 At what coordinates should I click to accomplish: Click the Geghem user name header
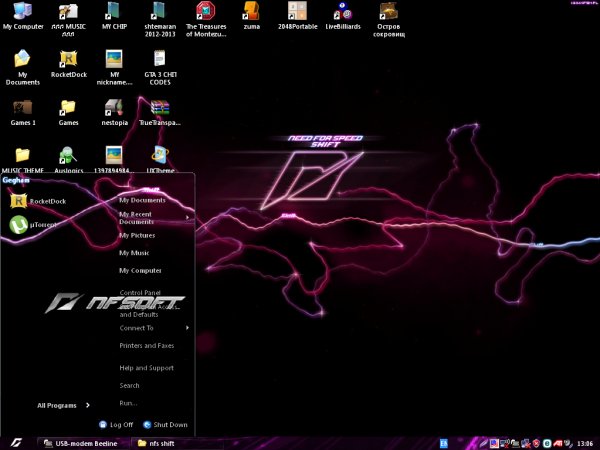click(x=16, y=180)
